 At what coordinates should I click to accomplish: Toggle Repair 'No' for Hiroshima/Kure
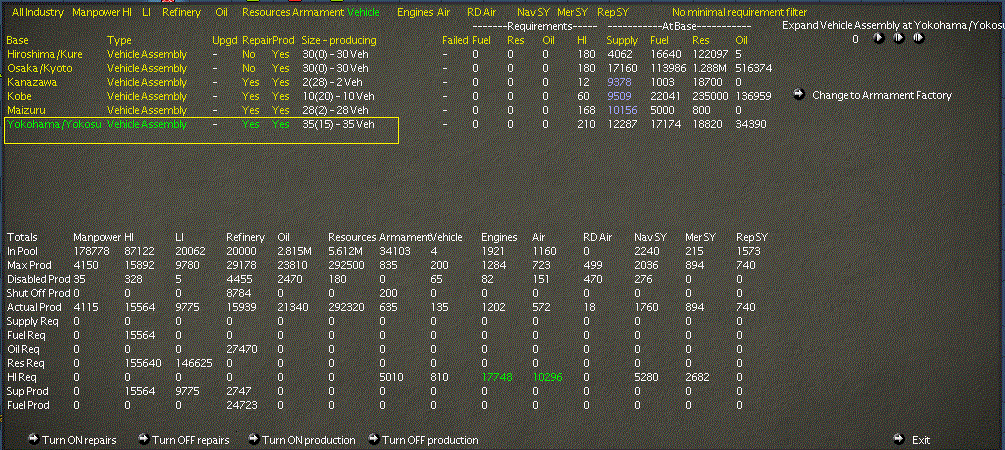(x=249, y=54)
